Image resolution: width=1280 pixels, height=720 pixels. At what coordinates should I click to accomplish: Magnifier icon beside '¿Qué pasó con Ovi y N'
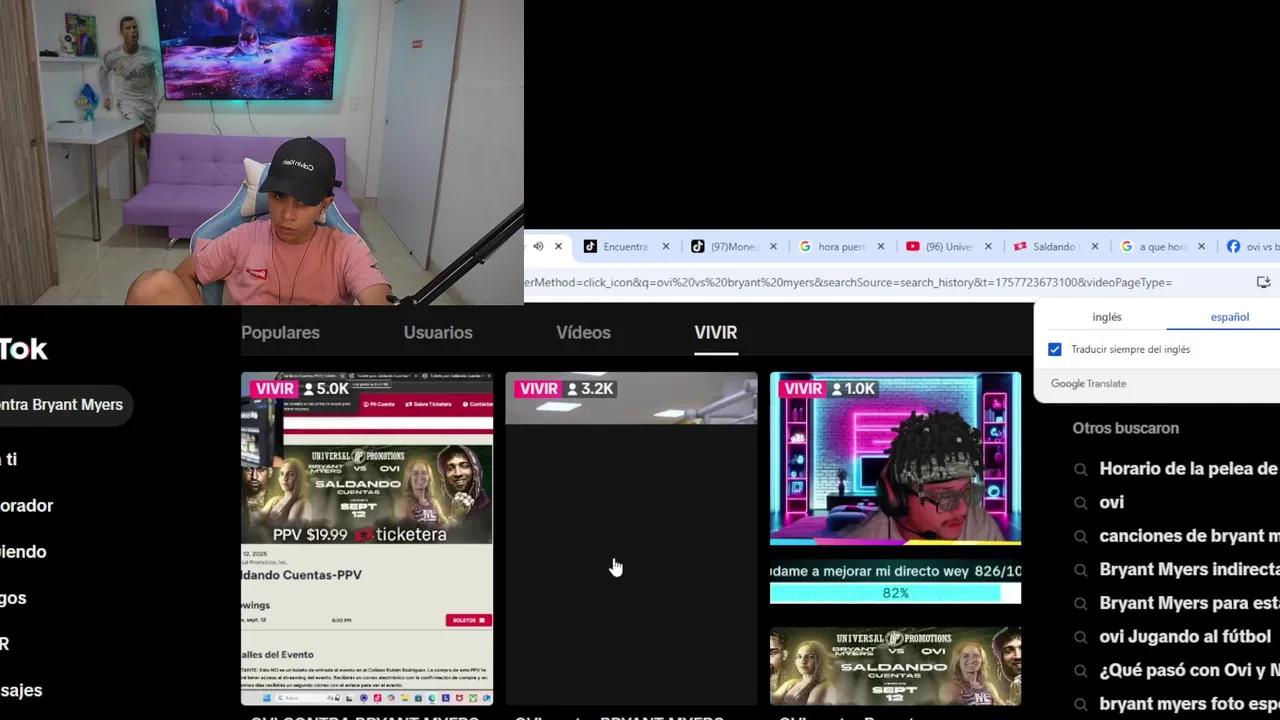(1080, 671)
